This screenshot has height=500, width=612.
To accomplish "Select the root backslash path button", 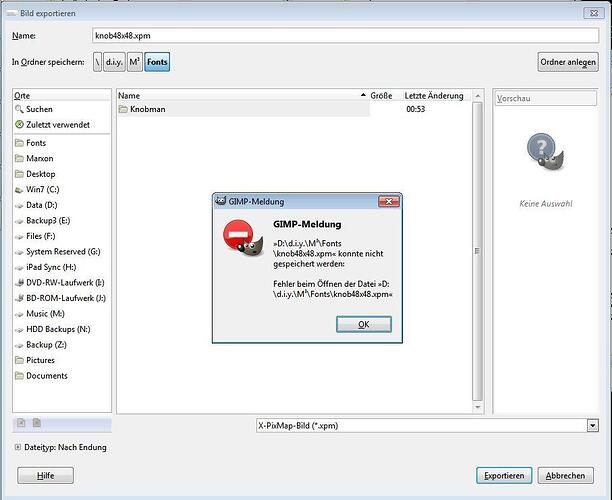I will [98, 62].
